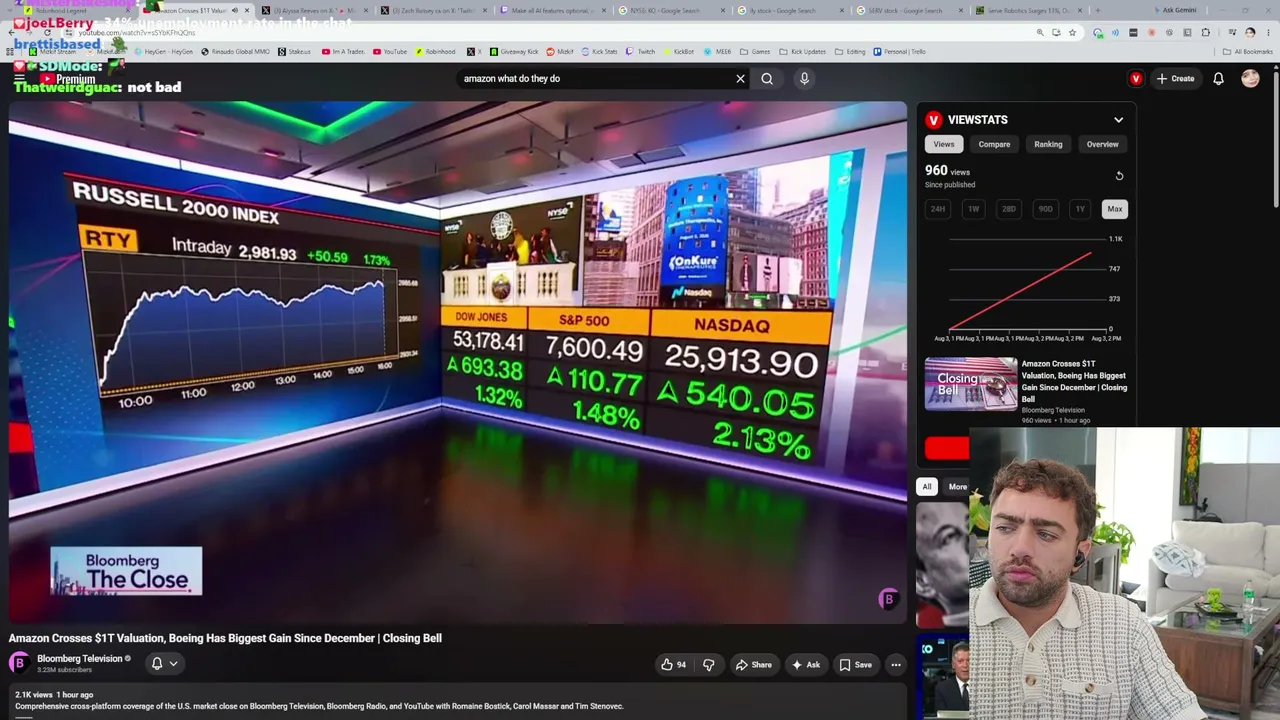
Task: Select the Max time range
Action: pos(1115,209)
